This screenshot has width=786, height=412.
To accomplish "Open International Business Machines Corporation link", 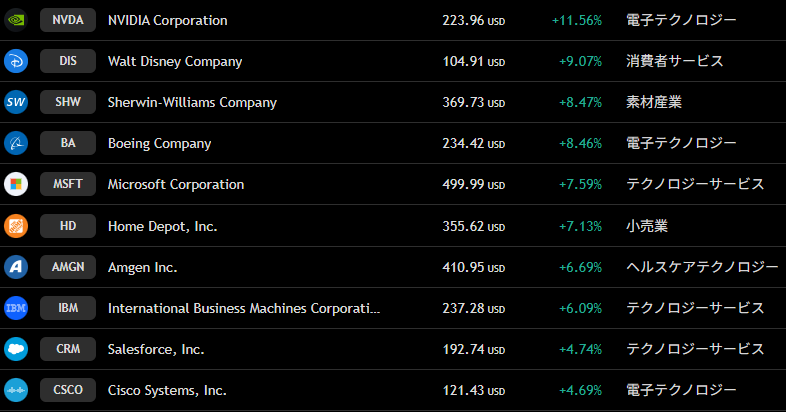I will point(244,308).
